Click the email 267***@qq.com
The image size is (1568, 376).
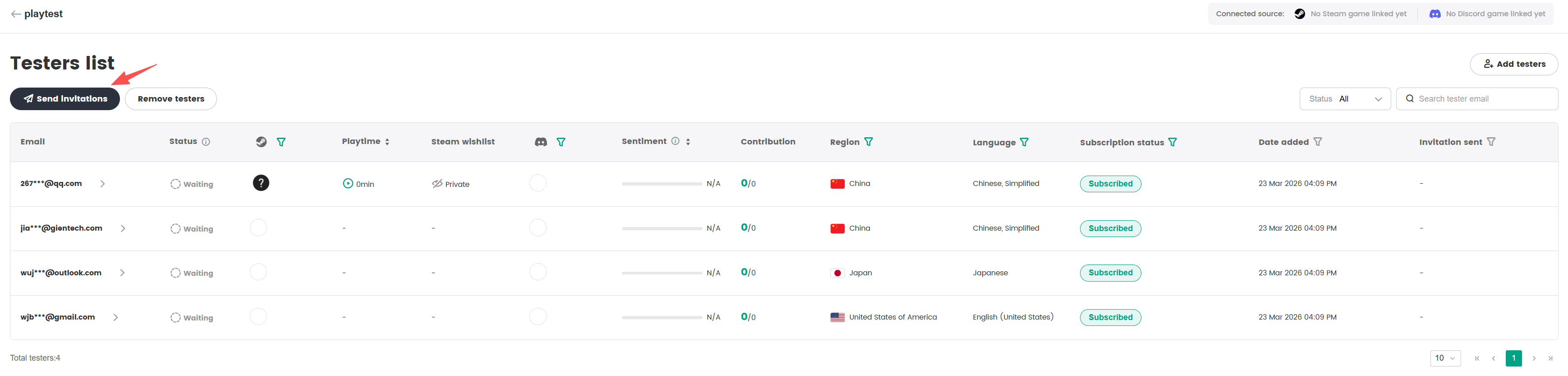coord(51,183)
